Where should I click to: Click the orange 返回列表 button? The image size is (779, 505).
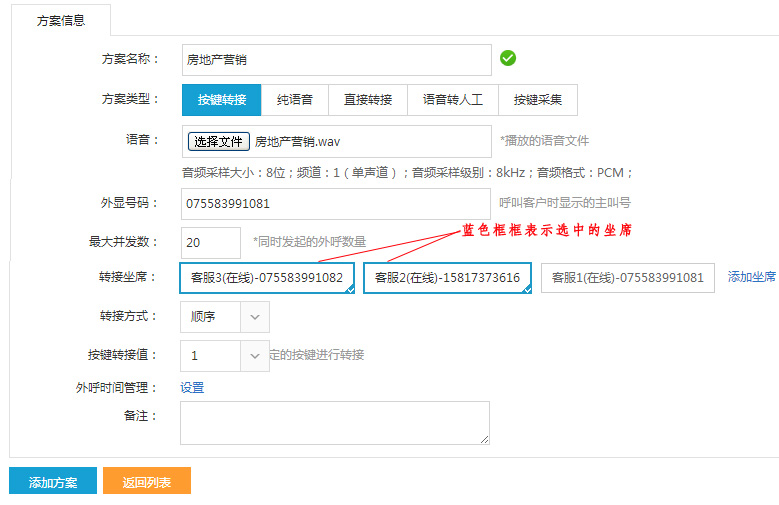click(x=146, y=482)
